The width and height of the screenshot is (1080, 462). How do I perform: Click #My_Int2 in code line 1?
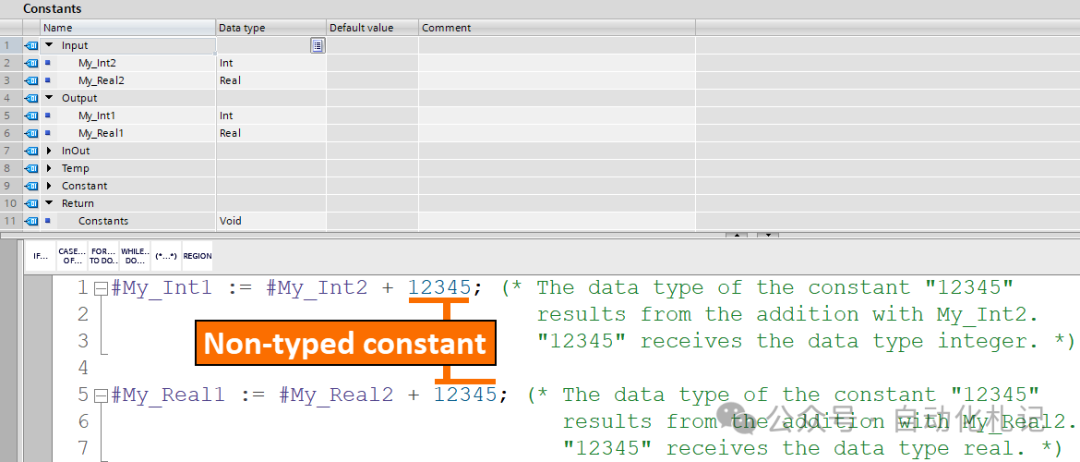(317, 288)
